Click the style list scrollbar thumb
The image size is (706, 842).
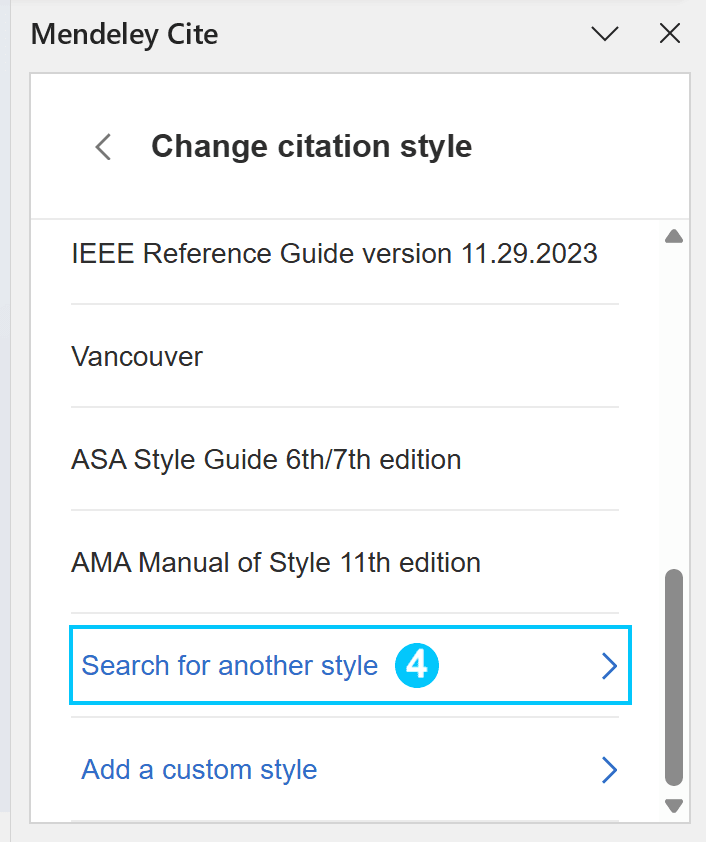pyautogui.click(x=674, y=677)
